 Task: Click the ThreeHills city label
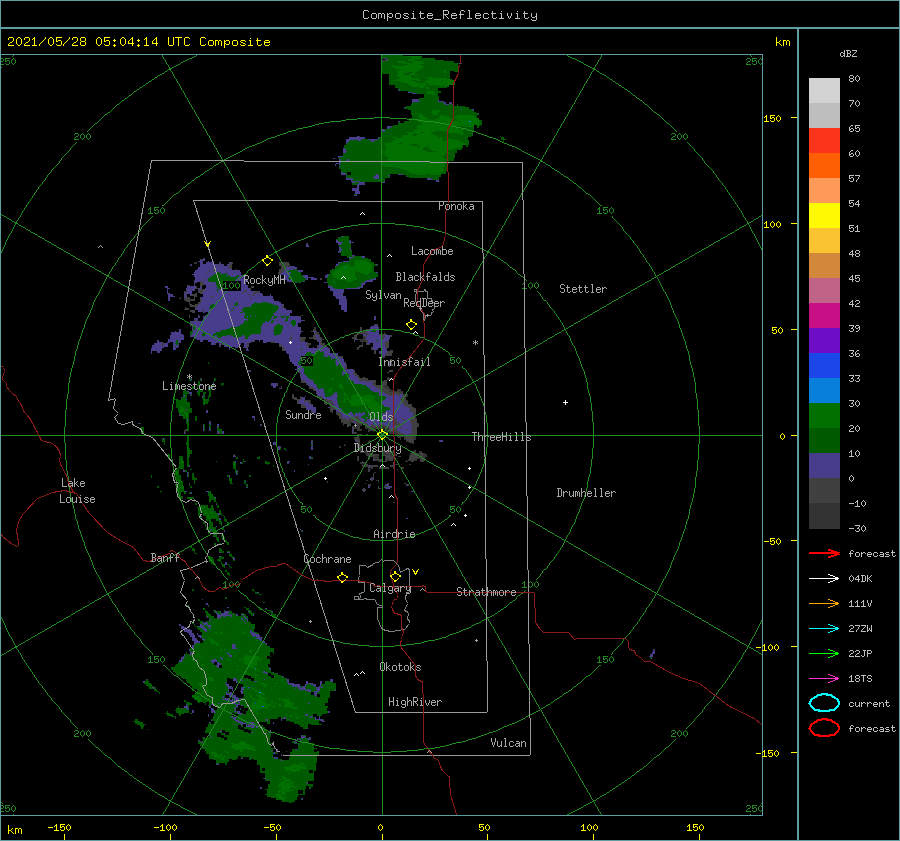click(x=501, y=437)
